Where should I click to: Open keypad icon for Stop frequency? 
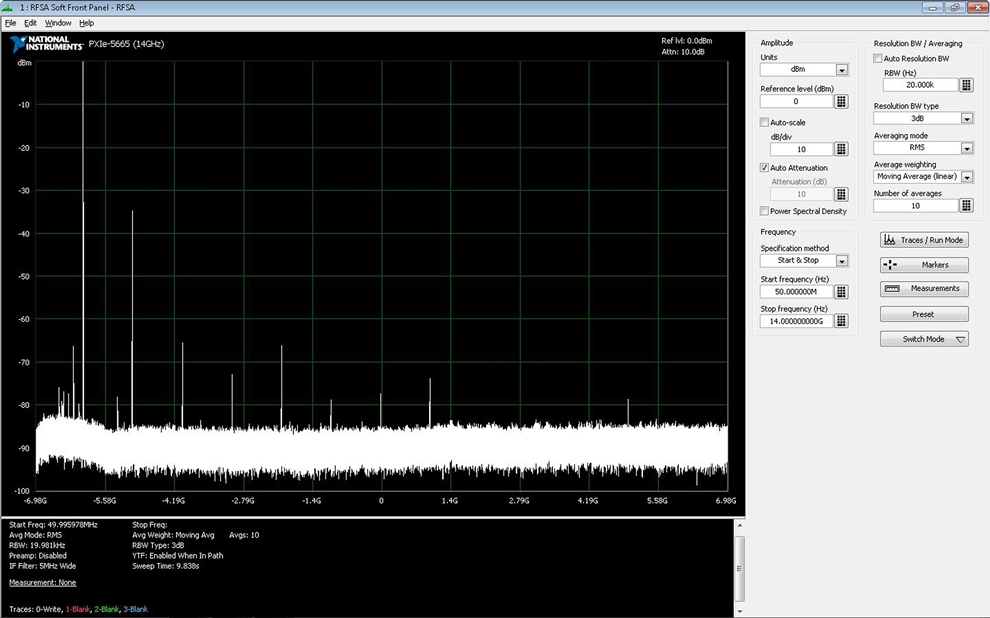tap(842, 321)
